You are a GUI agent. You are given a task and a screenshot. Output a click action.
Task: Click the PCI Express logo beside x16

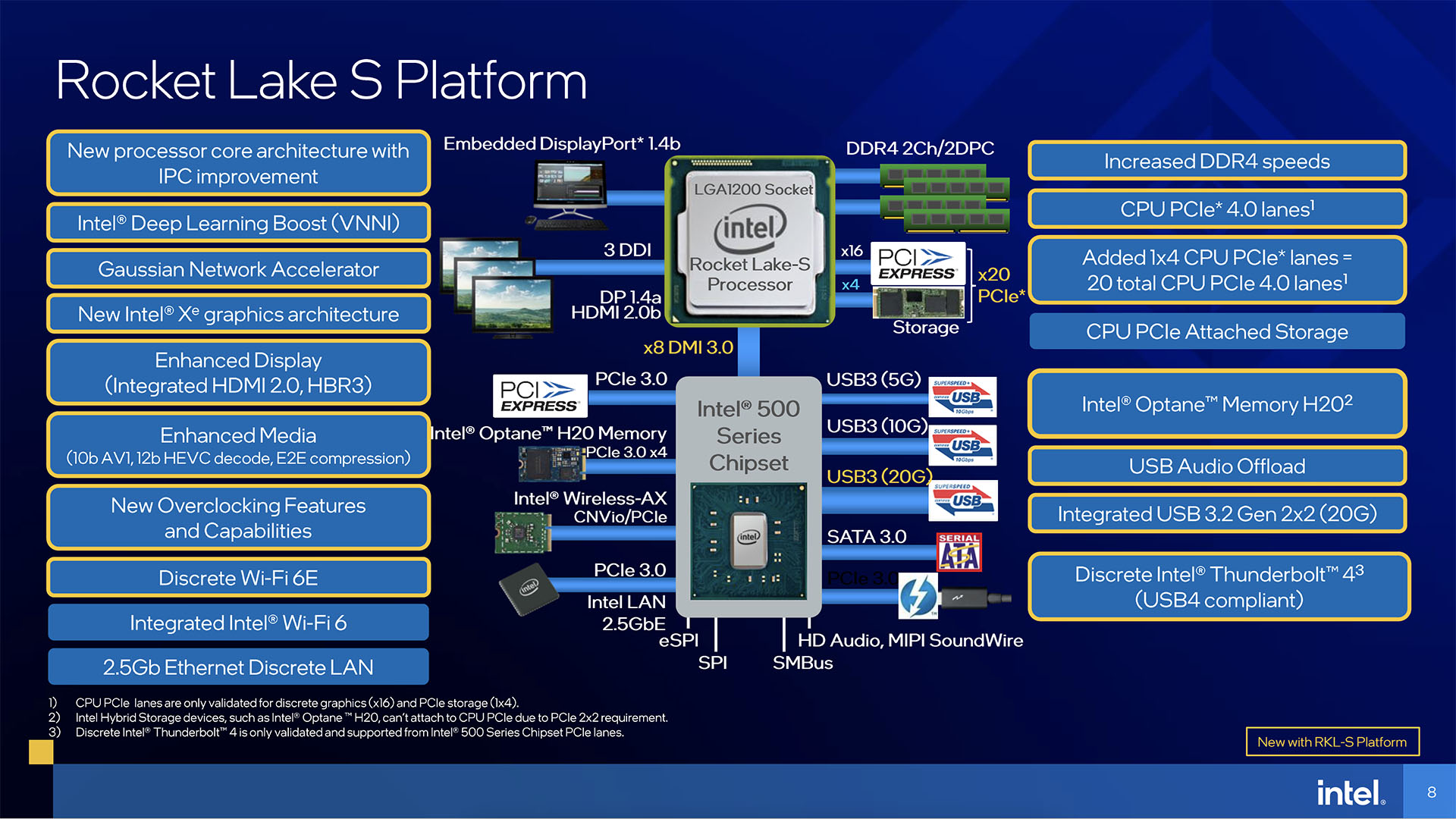(918, 263)
